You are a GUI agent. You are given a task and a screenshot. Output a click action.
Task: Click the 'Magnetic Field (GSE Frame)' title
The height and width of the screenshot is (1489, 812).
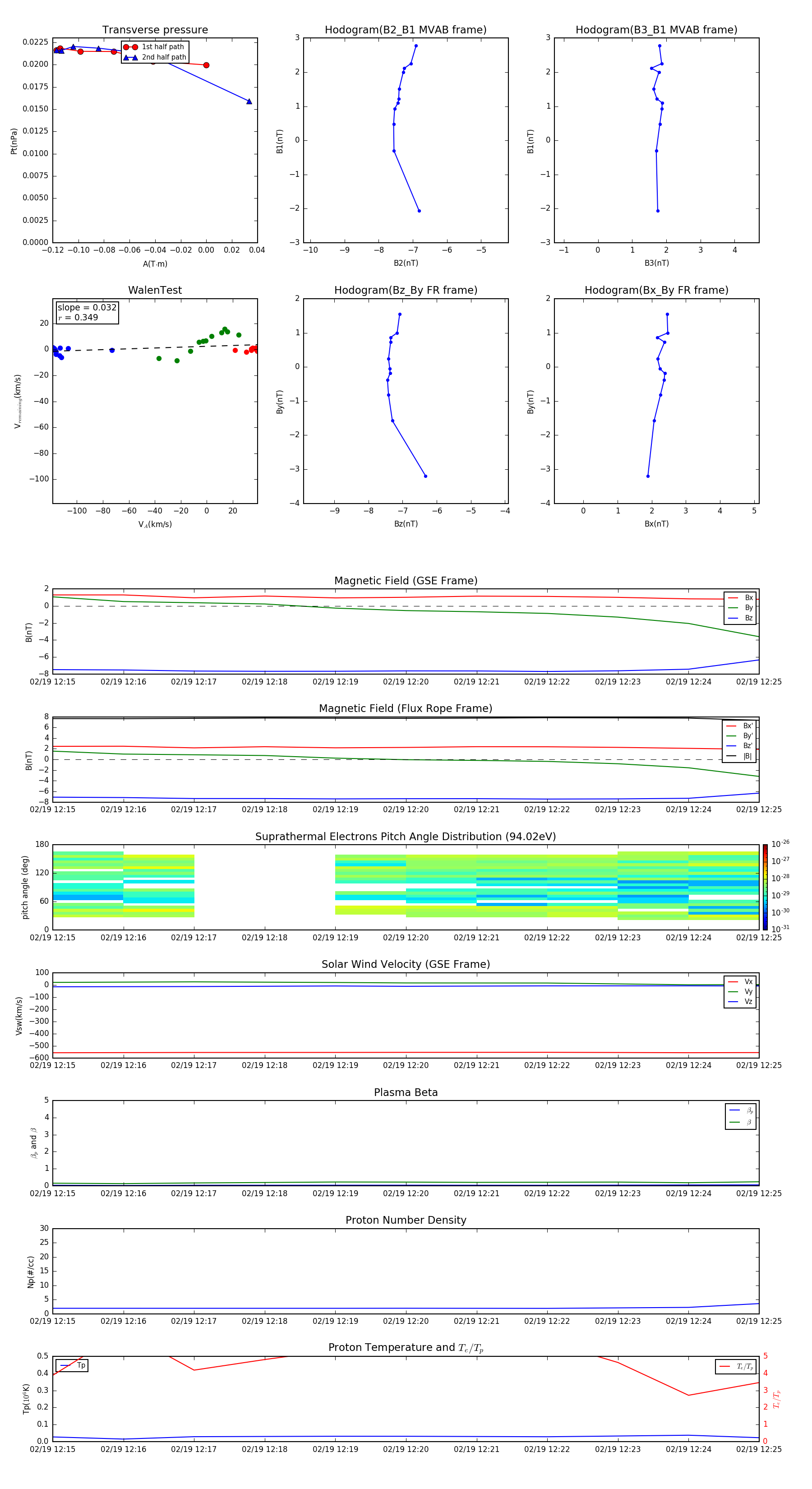click(x=406, y=581)
